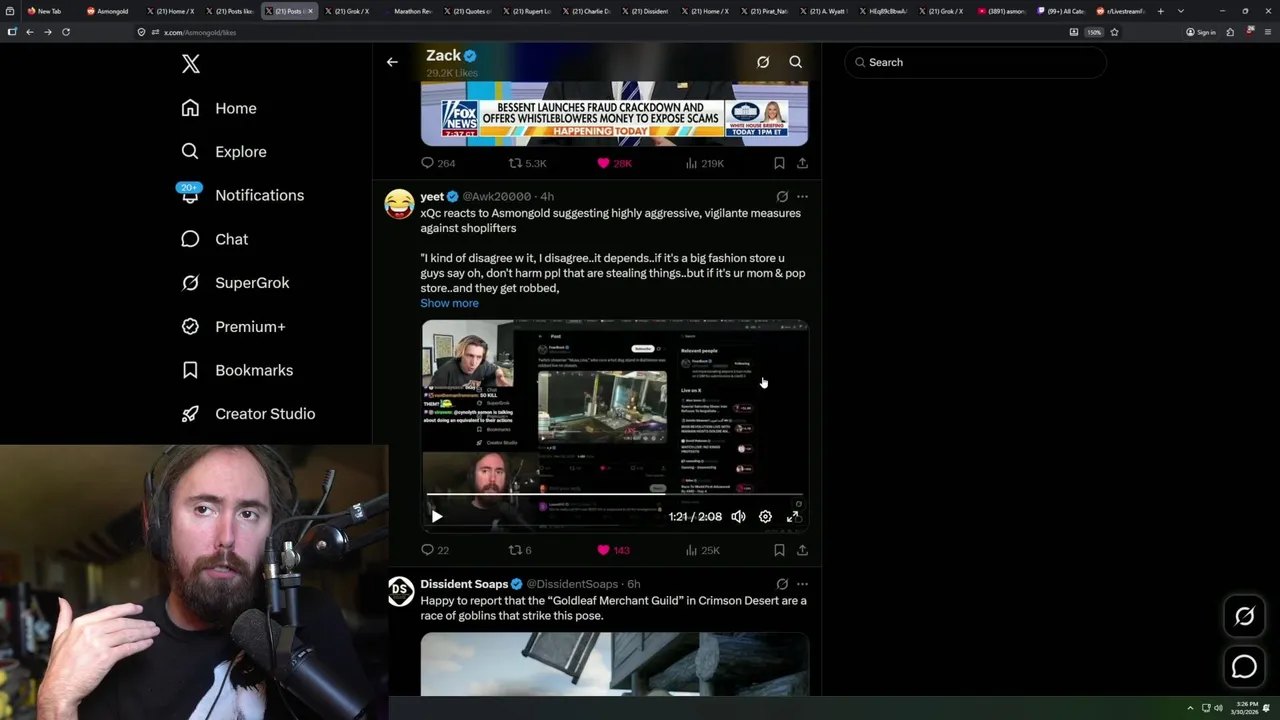Click Grok explain icon on yeet's post
This screenshot has width=1280, height=720.
[x=782, y=197]
